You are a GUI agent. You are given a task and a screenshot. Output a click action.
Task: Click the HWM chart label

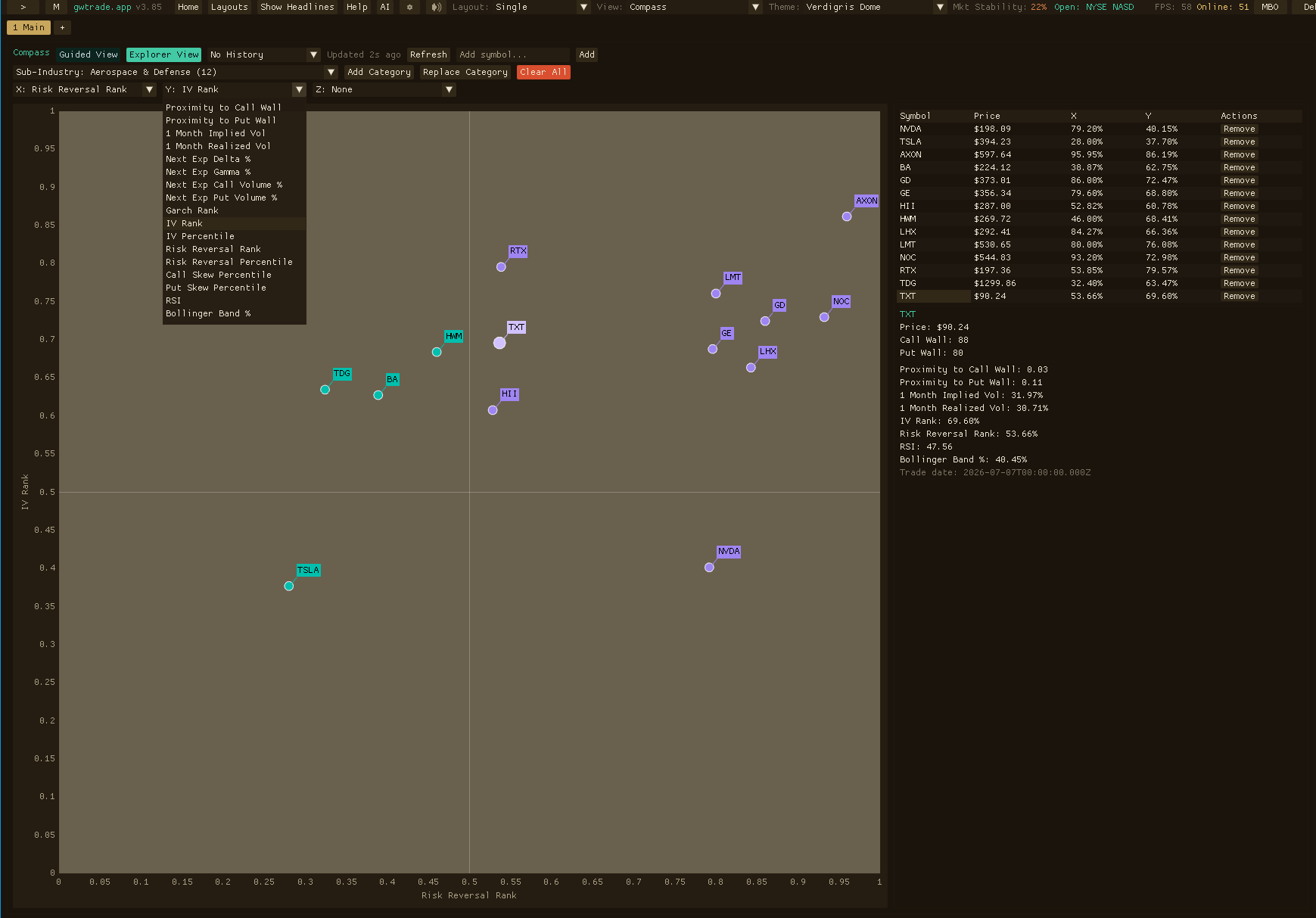tap(453, 336)
